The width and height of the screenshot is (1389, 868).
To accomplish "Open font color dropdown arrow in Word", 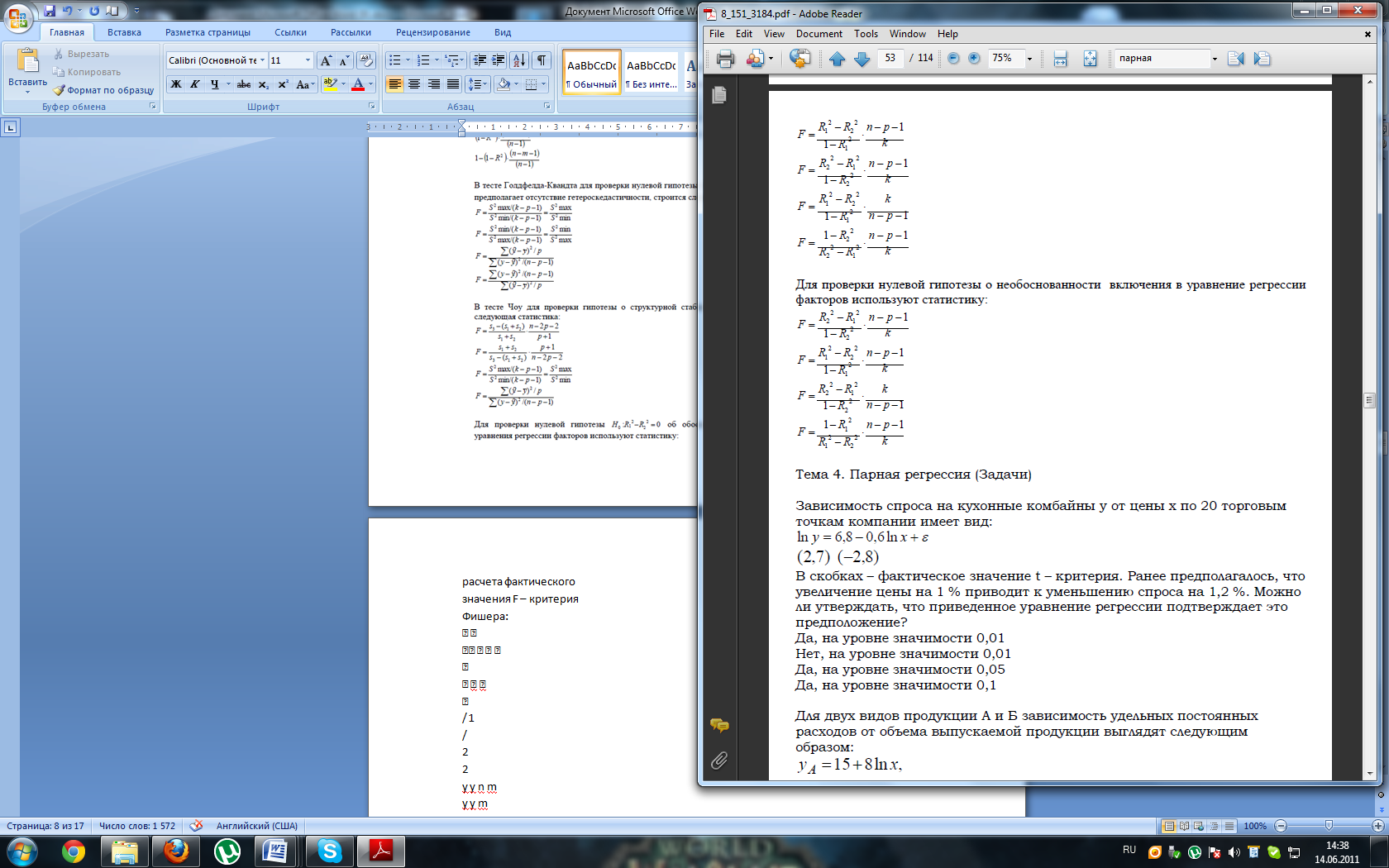I will pyautogui.click(x=370, y=84).
